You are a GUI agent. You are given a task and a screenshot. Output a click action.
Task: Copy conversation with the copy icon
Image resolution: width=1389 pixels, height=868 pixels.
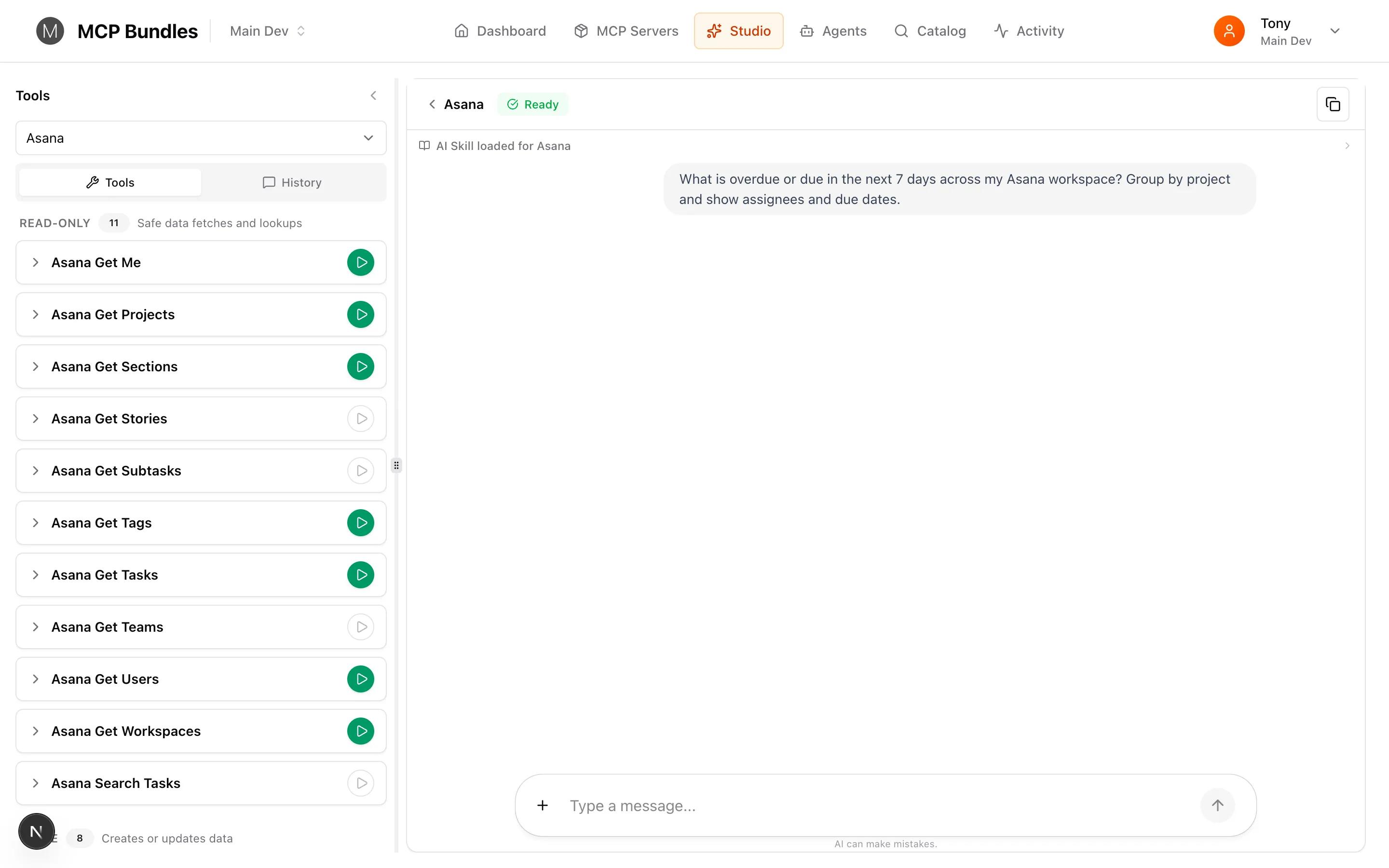coord(1333,105)
